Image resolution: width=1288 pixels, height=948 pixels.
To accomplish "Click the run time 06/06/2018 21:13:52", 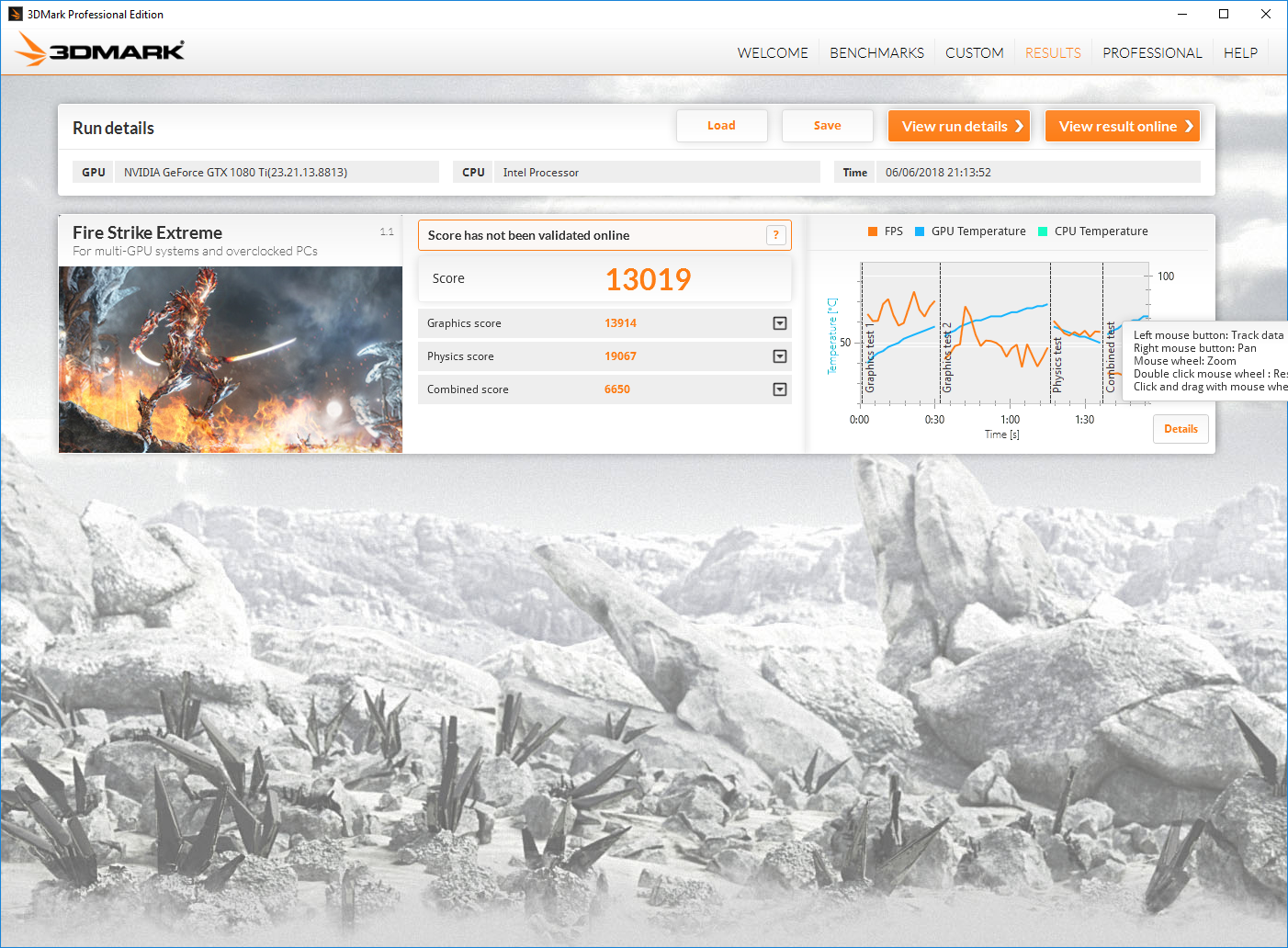I will [938, 173].
